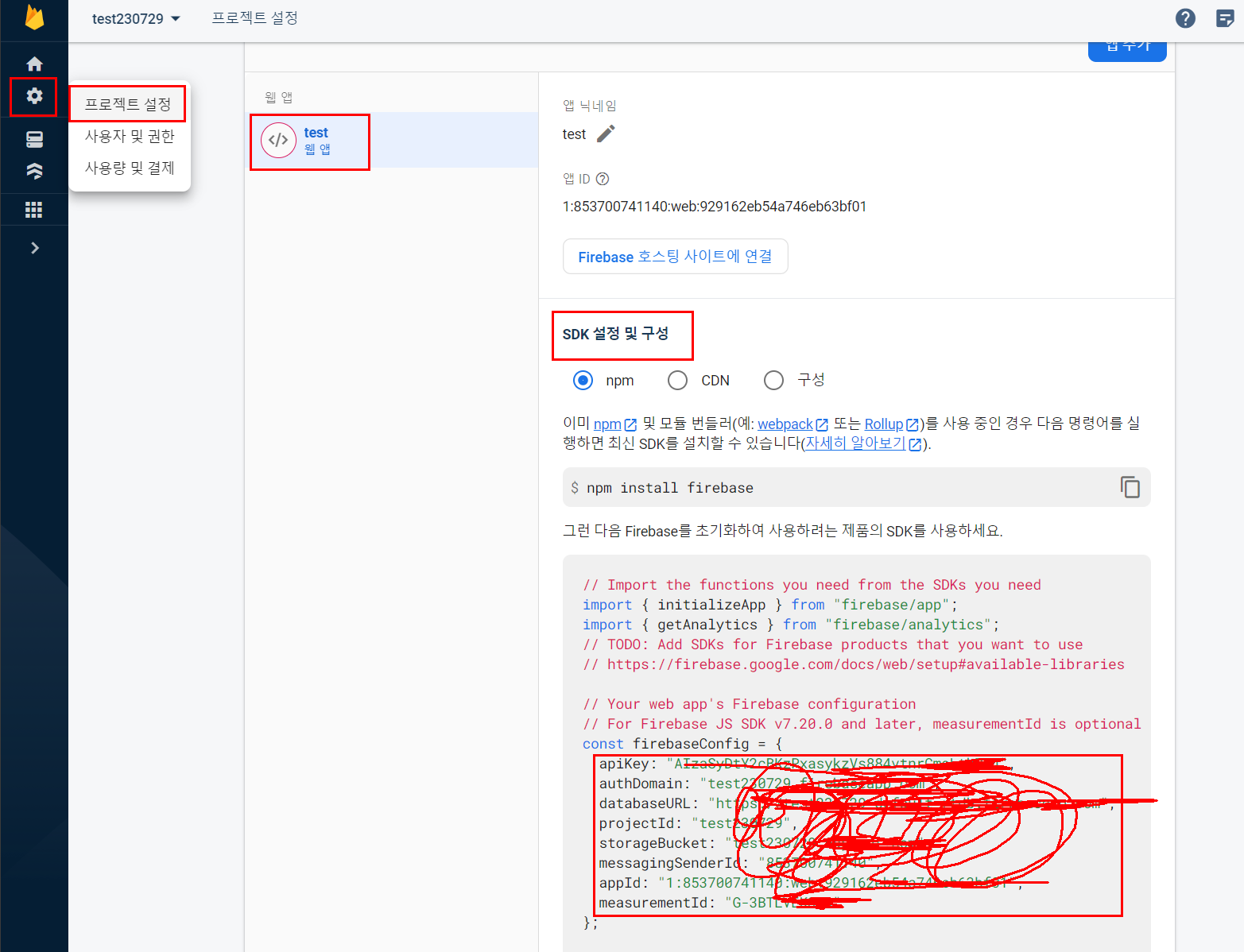Open the project overview home icon

point(34,64)
